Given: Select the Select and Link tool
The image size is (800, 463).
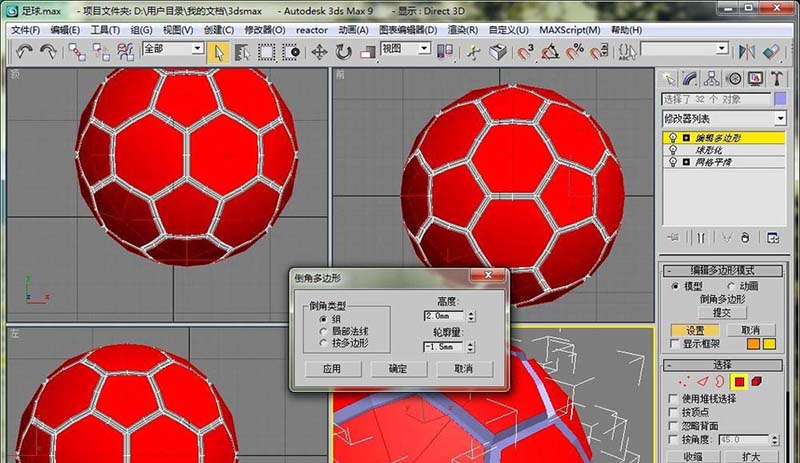Looking at the screenshot, I should coord(77,52).
